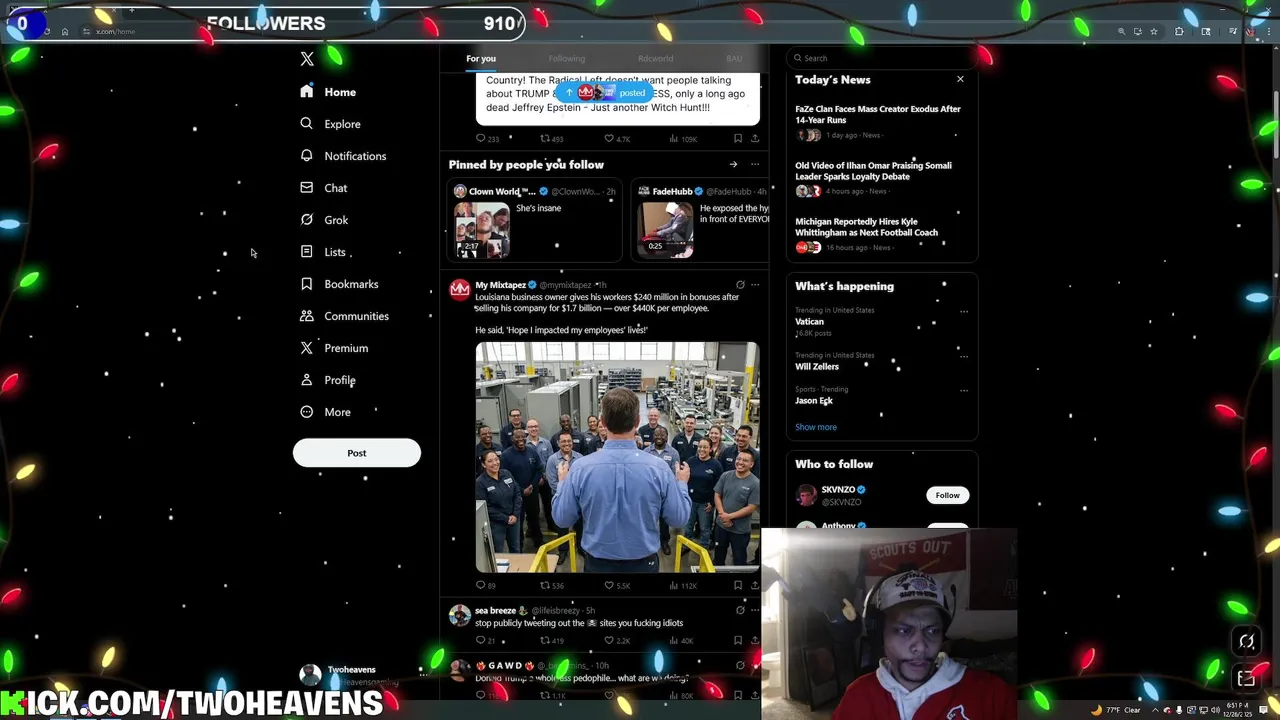Screen dimensions: 1280x720
Task: Open Twoheavens account switcher at bottom
Action: (364, 676)
